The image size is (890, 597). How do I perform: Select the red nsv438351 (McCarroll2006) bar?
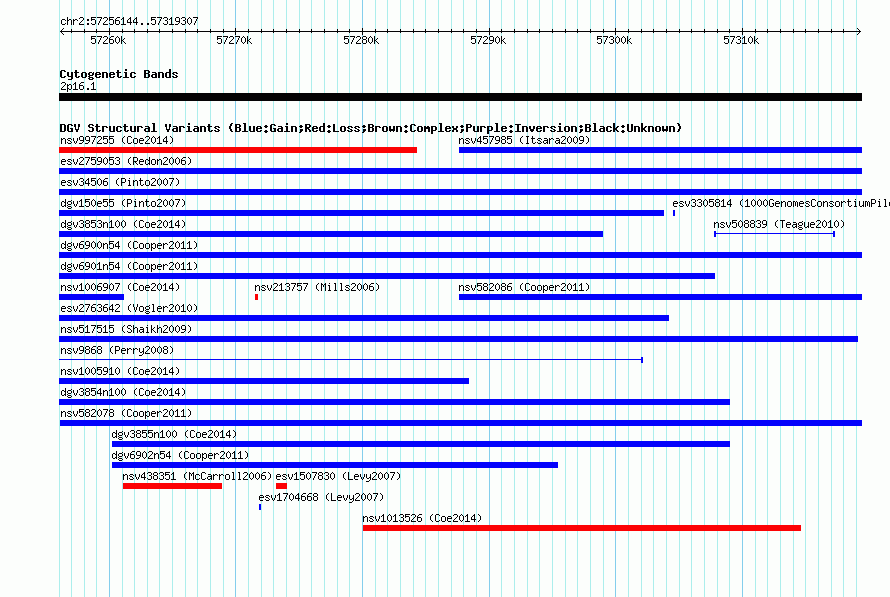[x=173, y=486]
